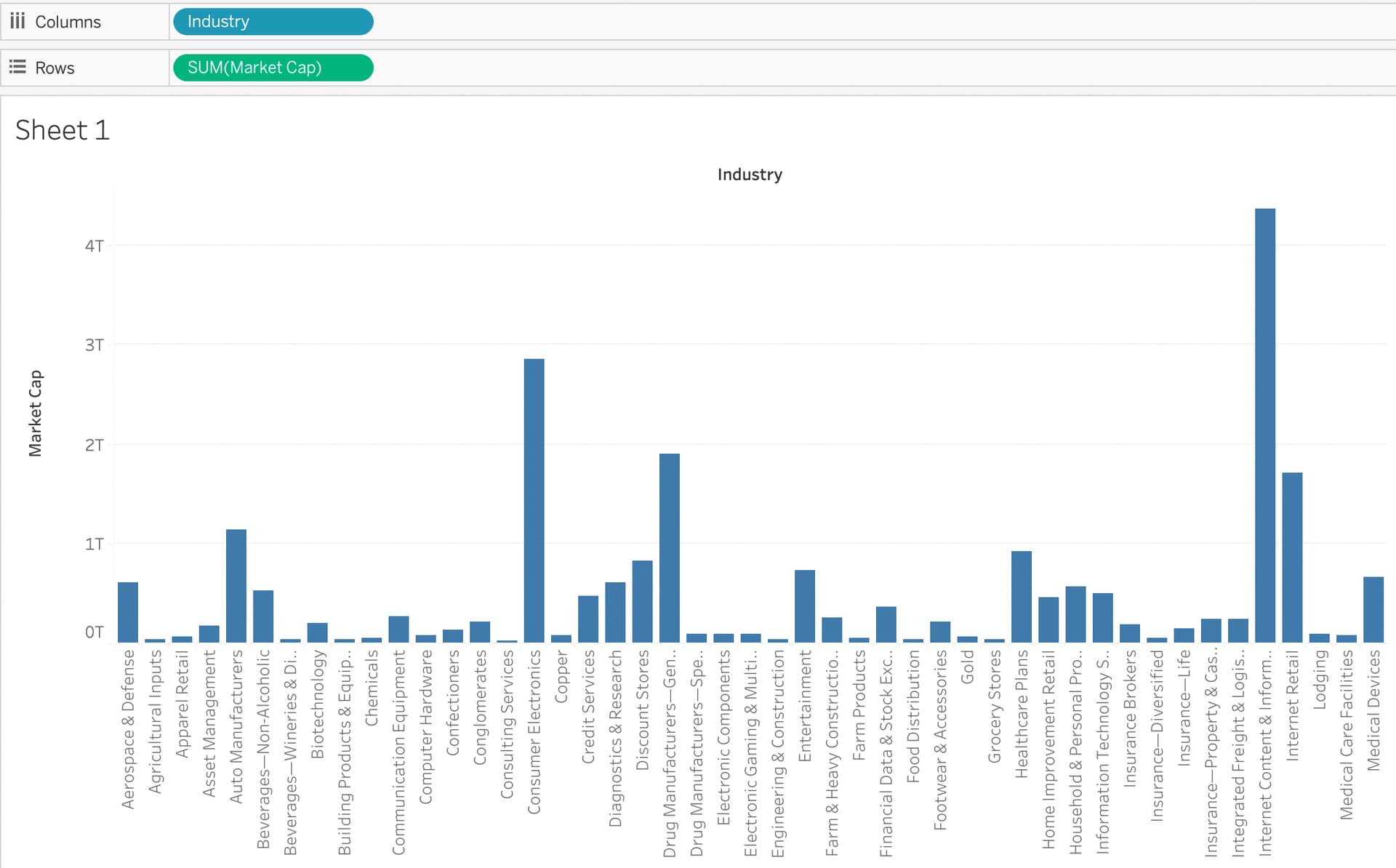Select the Discount Stores bar

coord(642,601)
